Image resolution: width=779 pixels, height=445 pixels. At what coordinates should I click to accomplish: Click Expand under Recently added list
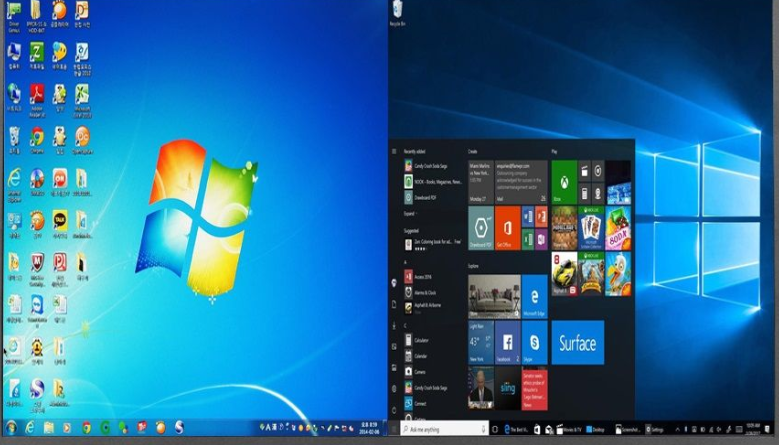point(409,214)
